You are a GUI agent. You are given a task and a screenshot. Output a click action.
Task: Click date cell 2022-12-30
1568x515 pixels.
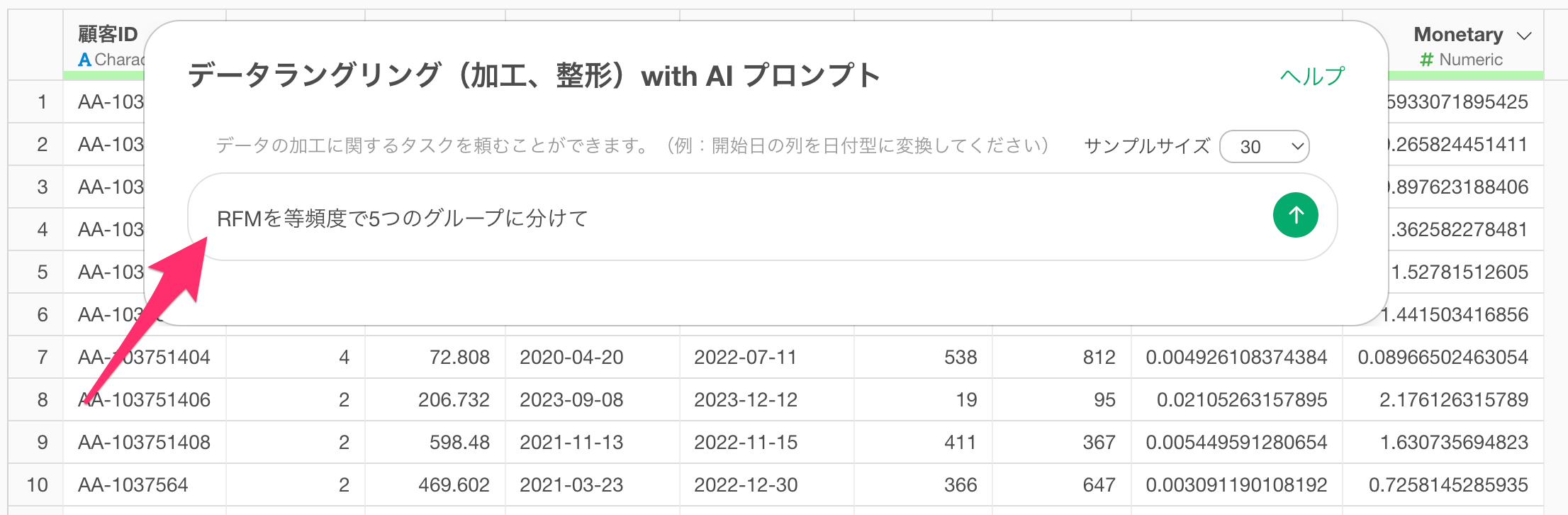(x=746, y=484)
